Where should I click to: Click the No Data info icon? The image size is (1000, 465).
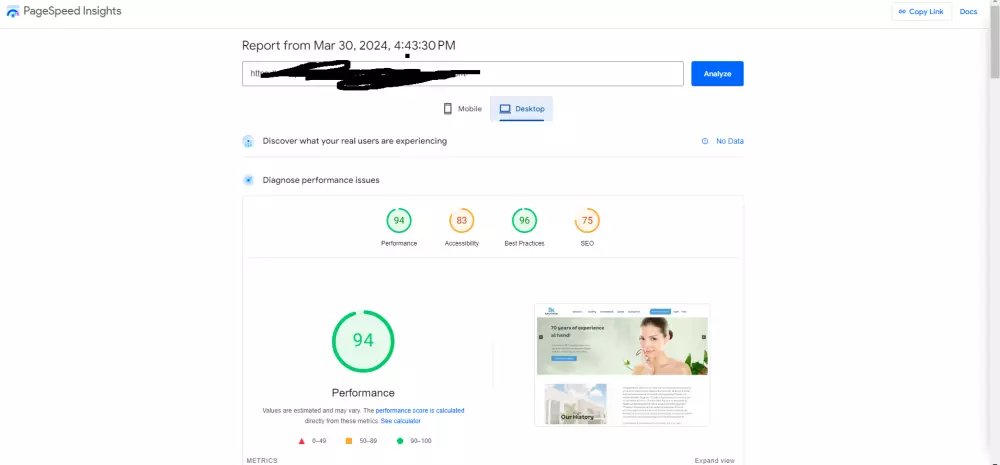point(705,141)
